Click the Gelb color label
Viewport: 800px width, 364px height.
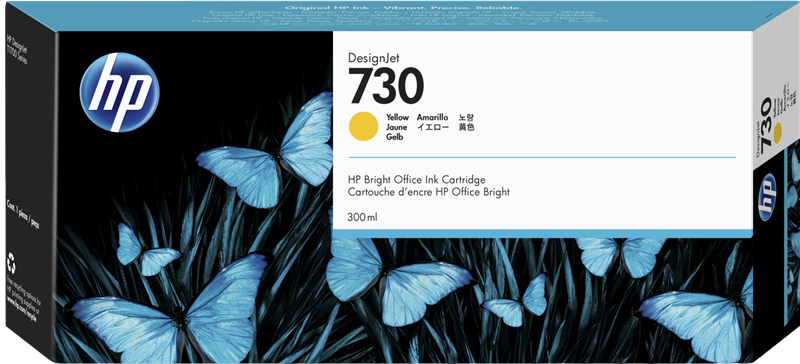coord(394,137)
